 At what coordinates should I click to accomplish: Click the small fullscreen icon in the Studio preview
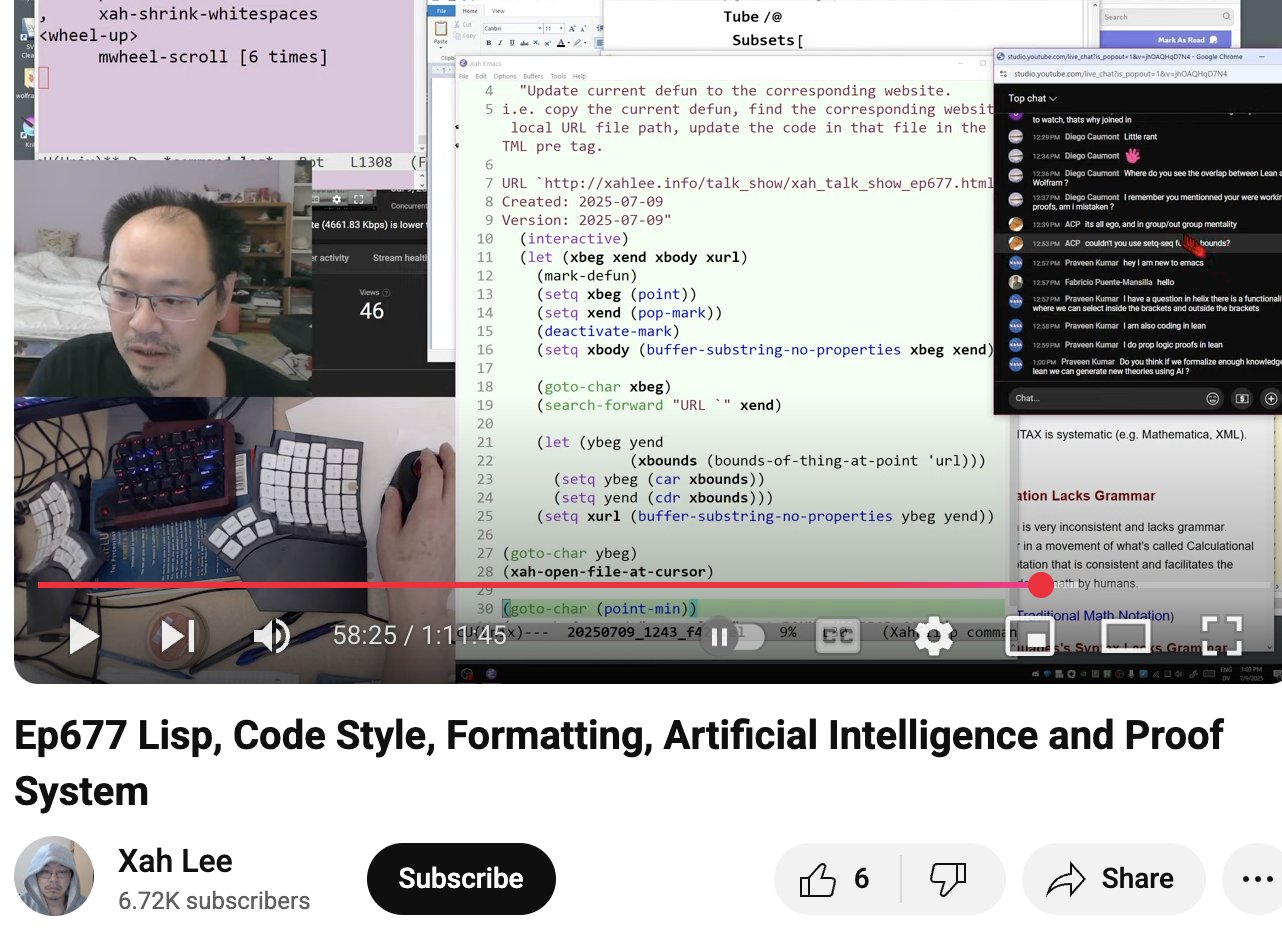click(358, 199)
